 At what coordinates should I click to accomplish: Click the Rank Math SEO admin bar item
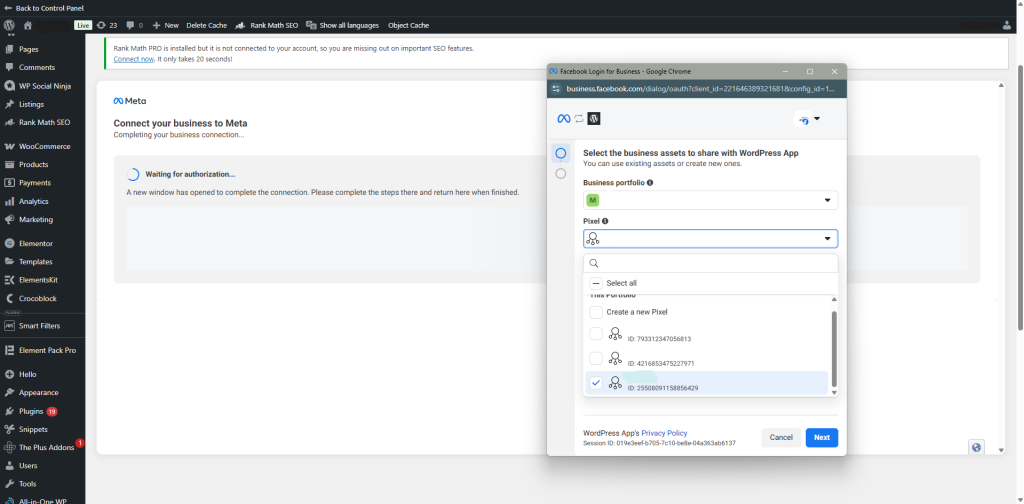266,25
